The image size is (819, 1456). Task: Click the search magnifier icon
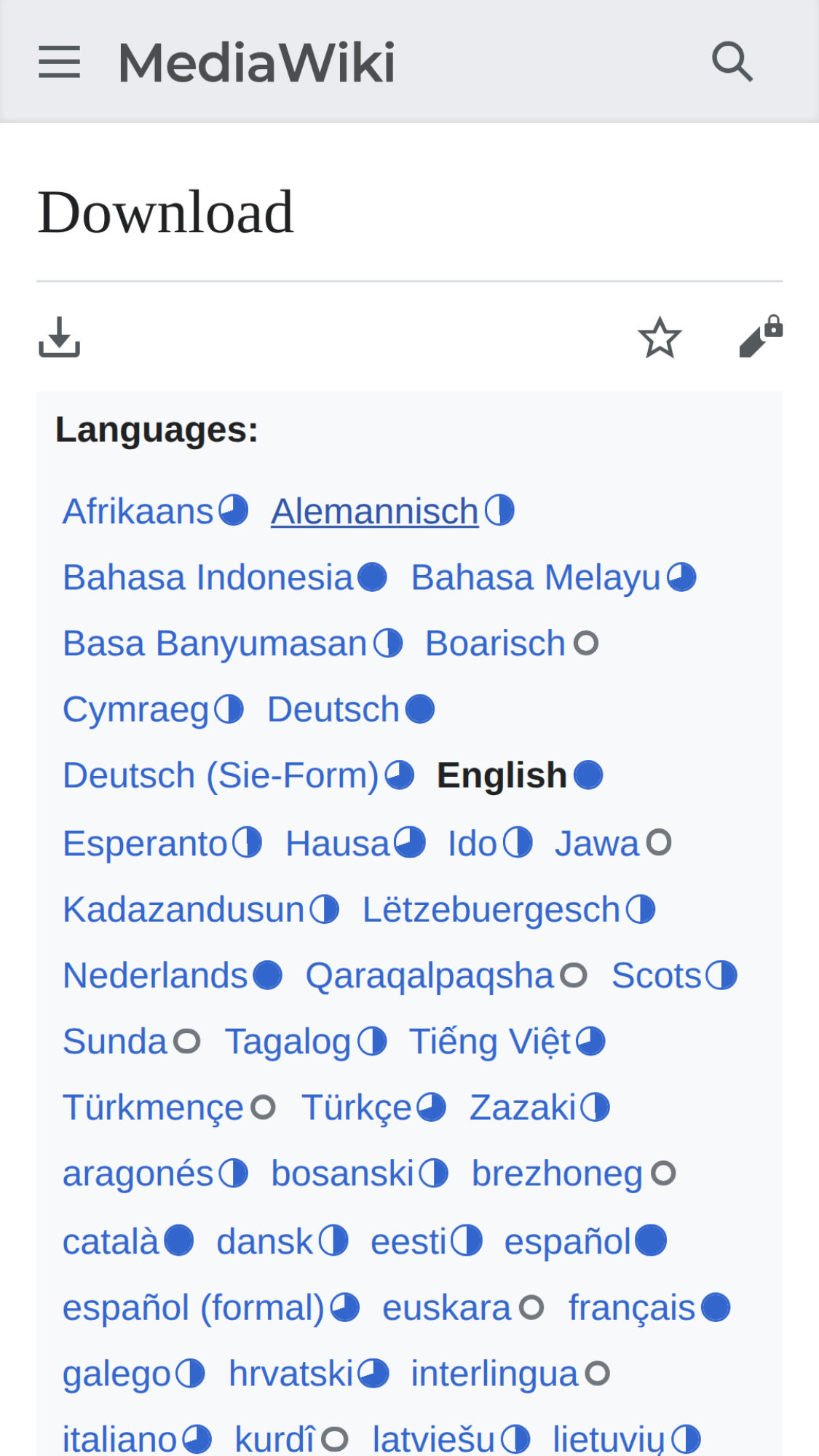(732, 62)
